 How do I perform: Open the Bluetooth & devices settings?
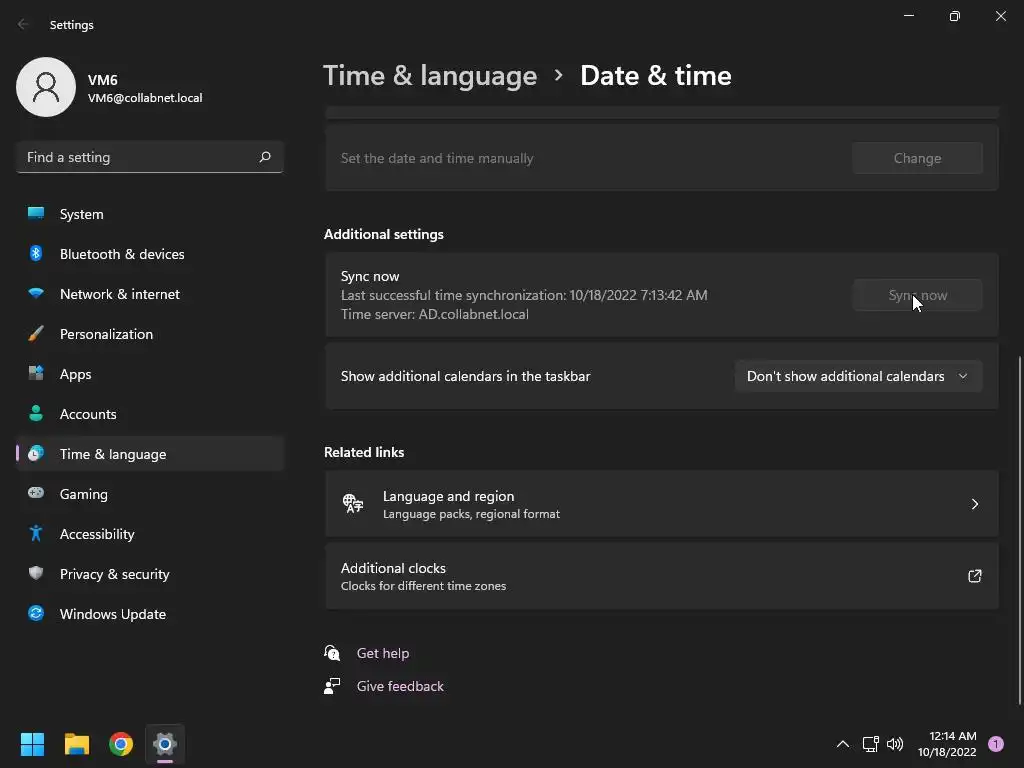150,254
